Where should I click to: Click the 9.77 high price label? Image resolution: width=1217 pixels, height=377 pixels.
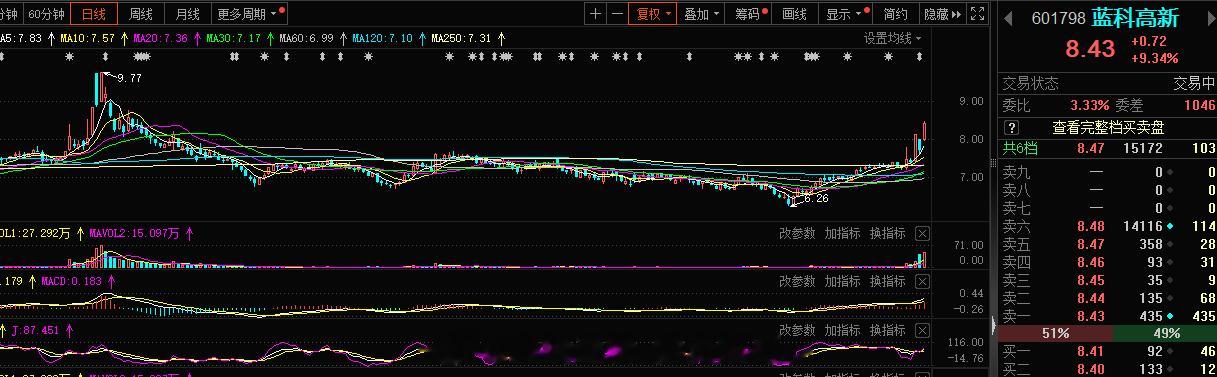[130, 78]
